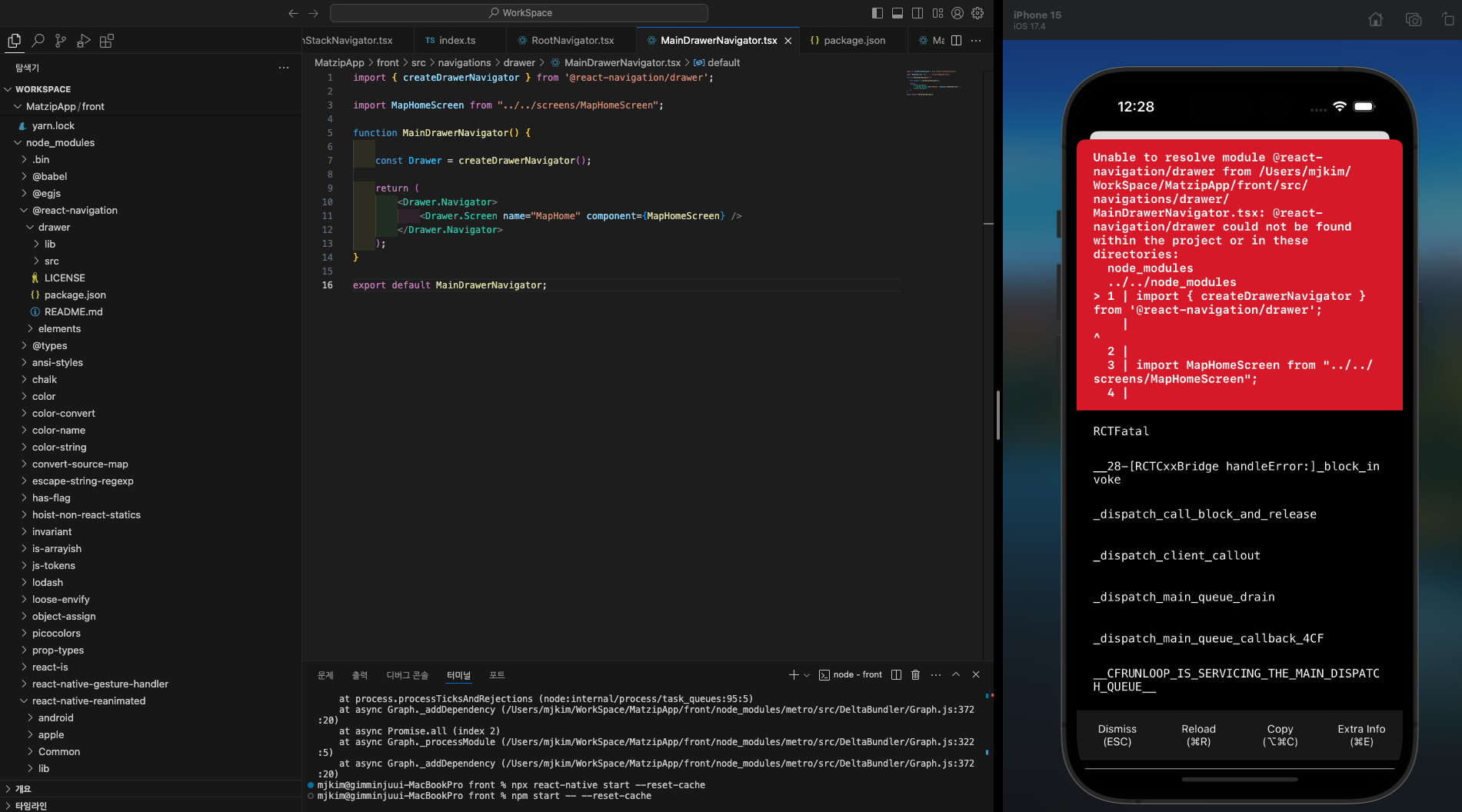Take a simulator screenshot

(x=1414, y=20)
